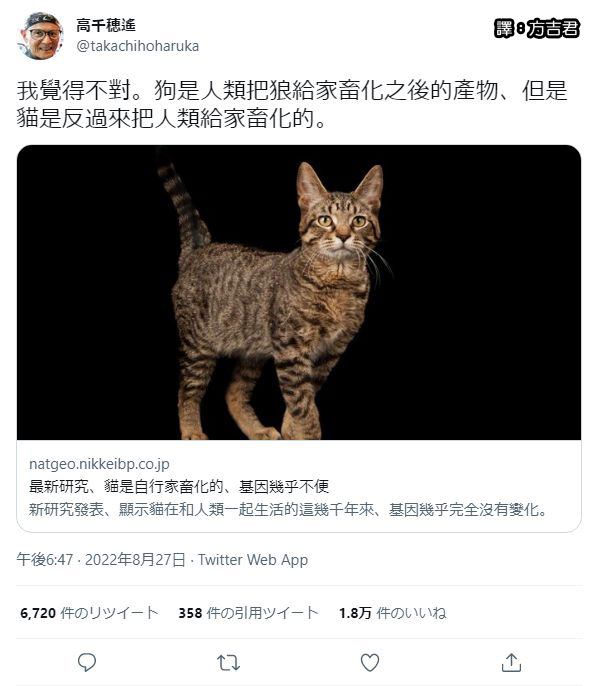View the 358 件の引用ツイート list
The height and width of the screenshot is (686, 598).
click(248, 612)
